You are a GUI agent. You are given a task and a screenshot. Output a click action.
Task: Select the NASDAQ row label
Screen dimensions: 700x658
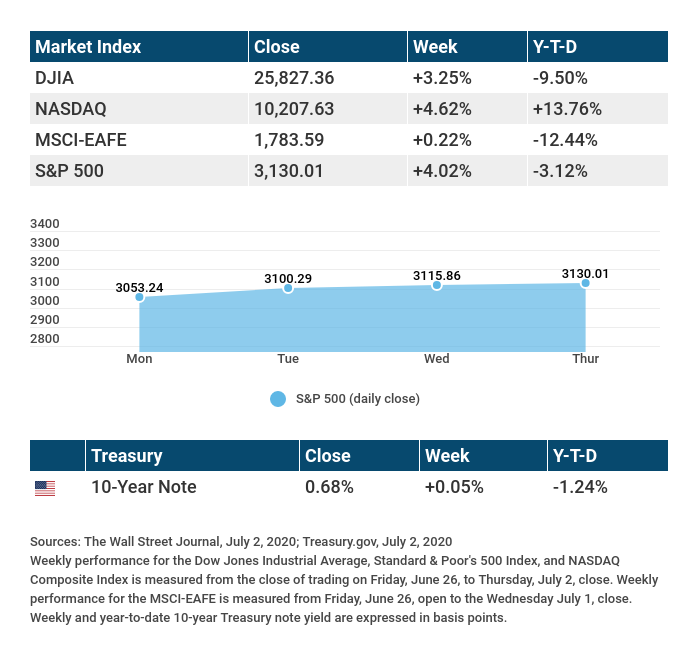[70, 108]
